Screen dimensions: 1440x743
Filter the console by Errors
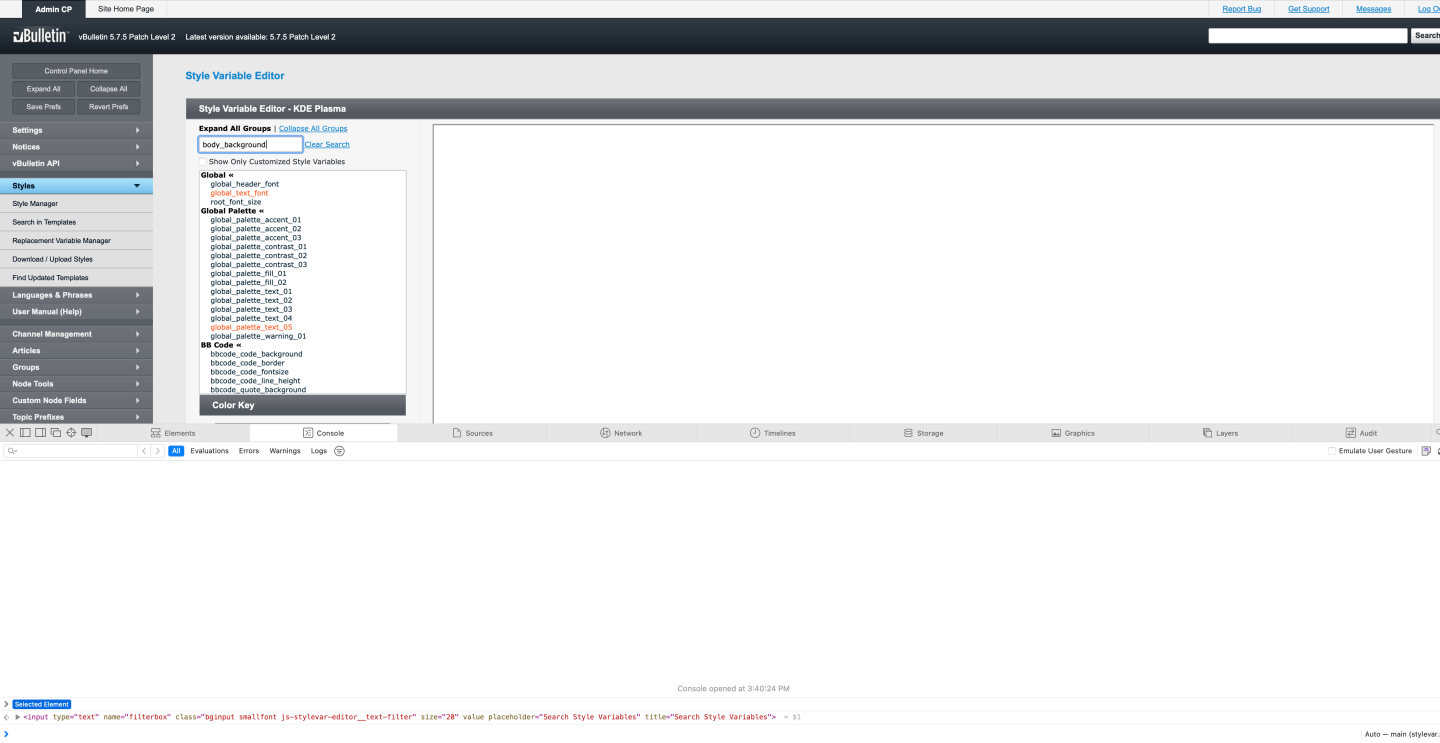point(249,451)
